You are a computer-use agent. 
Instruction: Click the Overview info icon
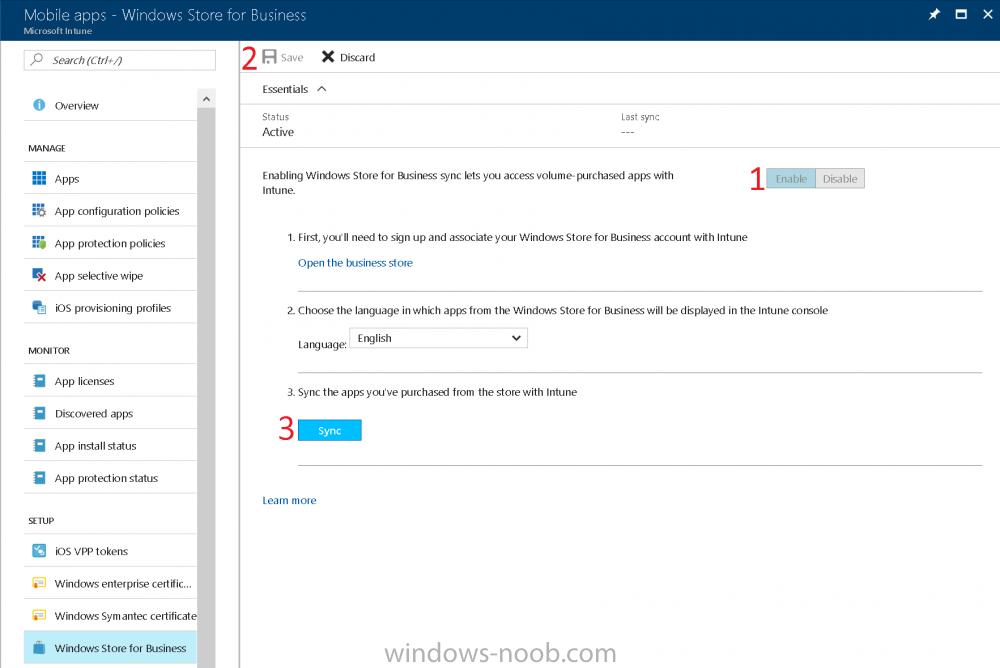pos(39,105)
